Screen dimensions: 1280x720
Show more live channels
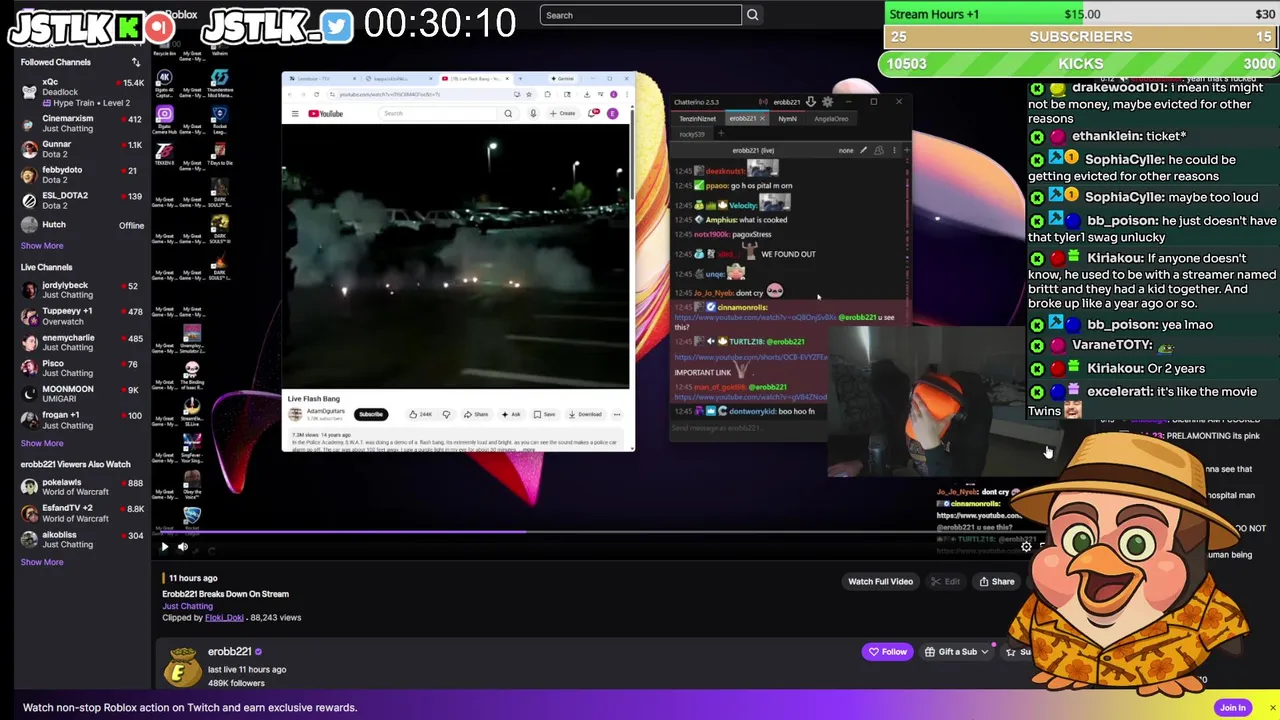pos(42,443)
